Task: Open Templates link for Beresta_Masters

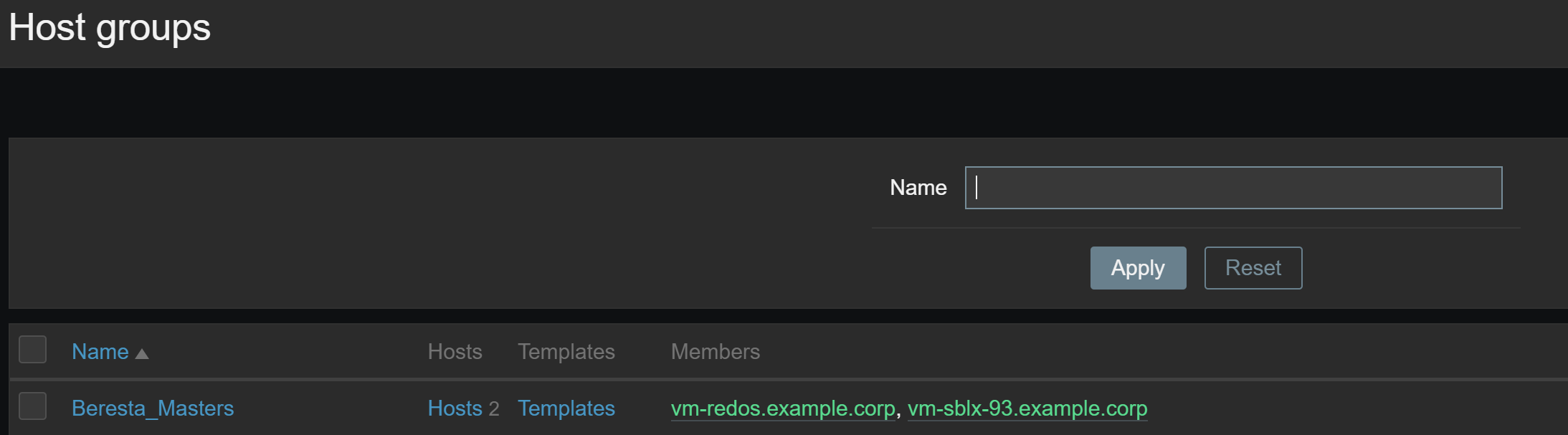Action: coord(566,408)
